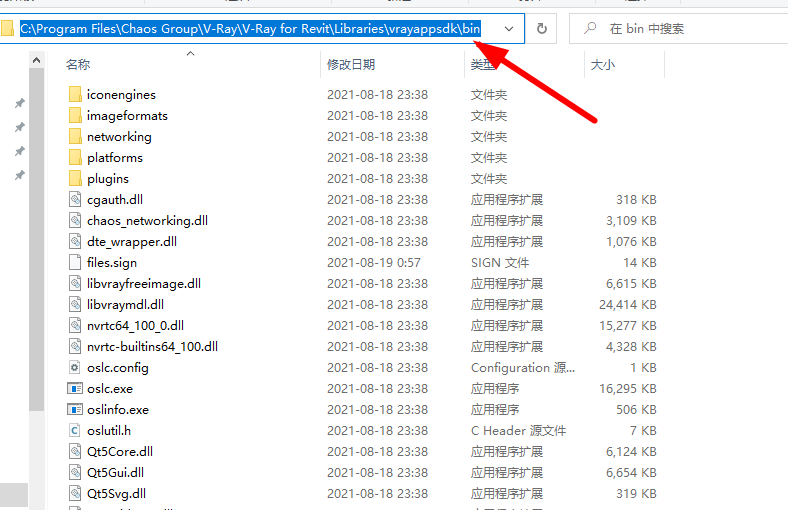Select oslinfo.exe file name

118,410
